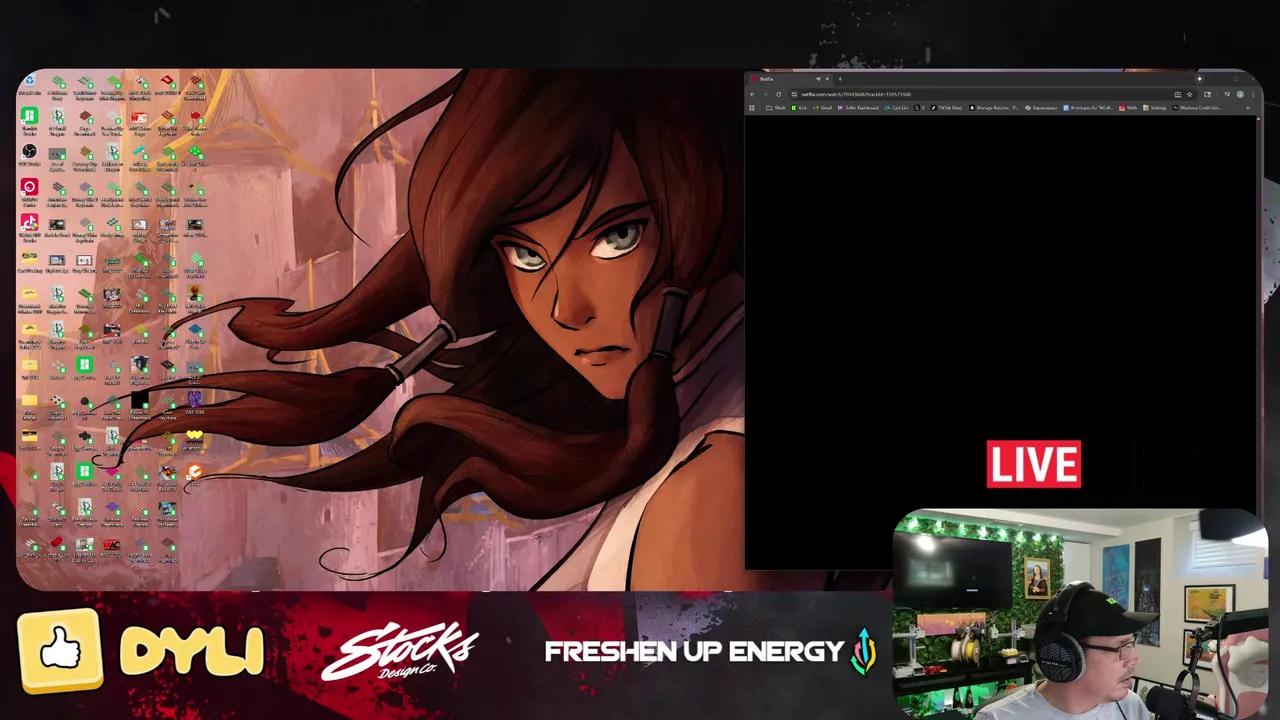Open the Chrome profile avatar

click(x=1240, y=94)
